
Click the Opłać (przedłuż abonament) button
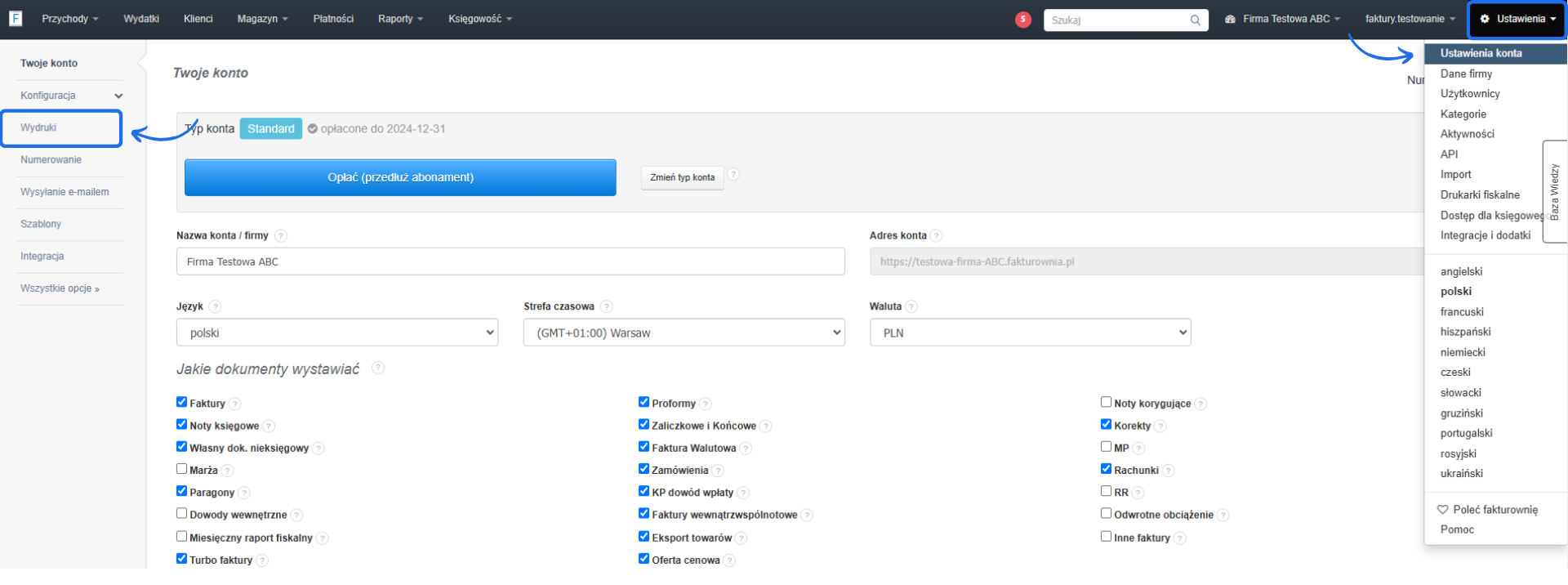(x=400, y=177)
